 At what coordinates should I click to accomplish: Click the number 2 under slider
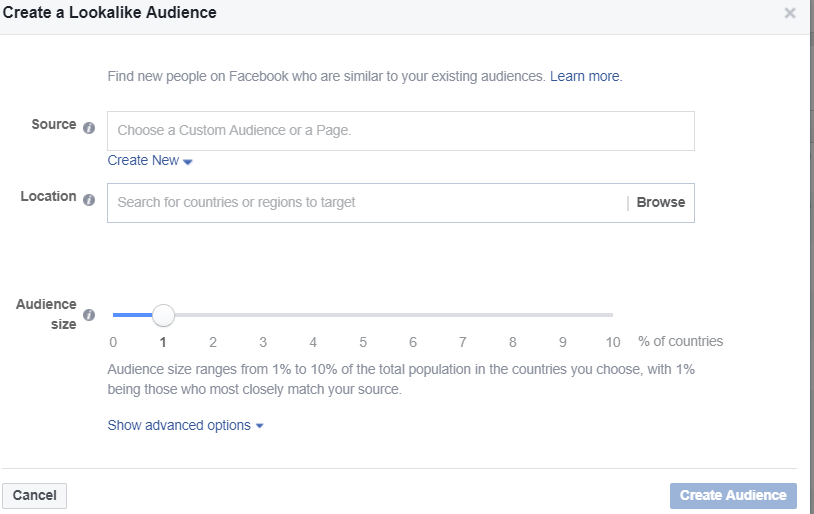click(213, 342)
